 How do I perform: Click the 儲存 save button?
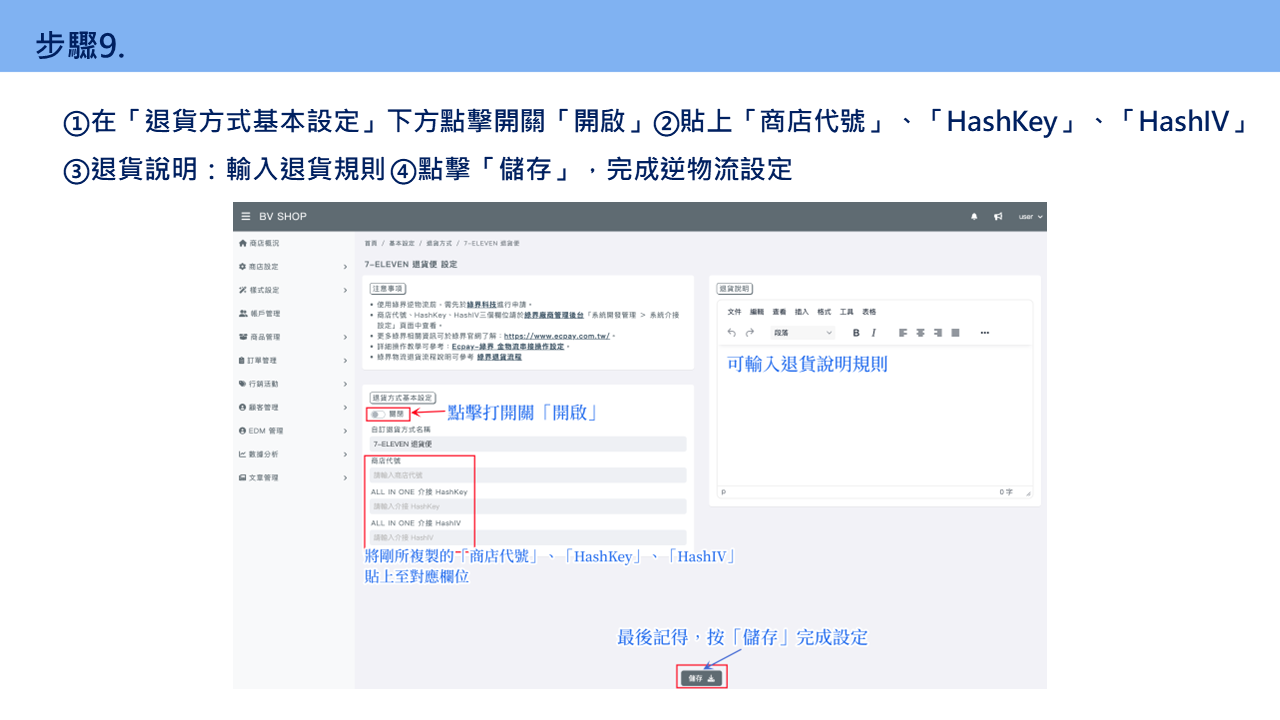(701, 678)
